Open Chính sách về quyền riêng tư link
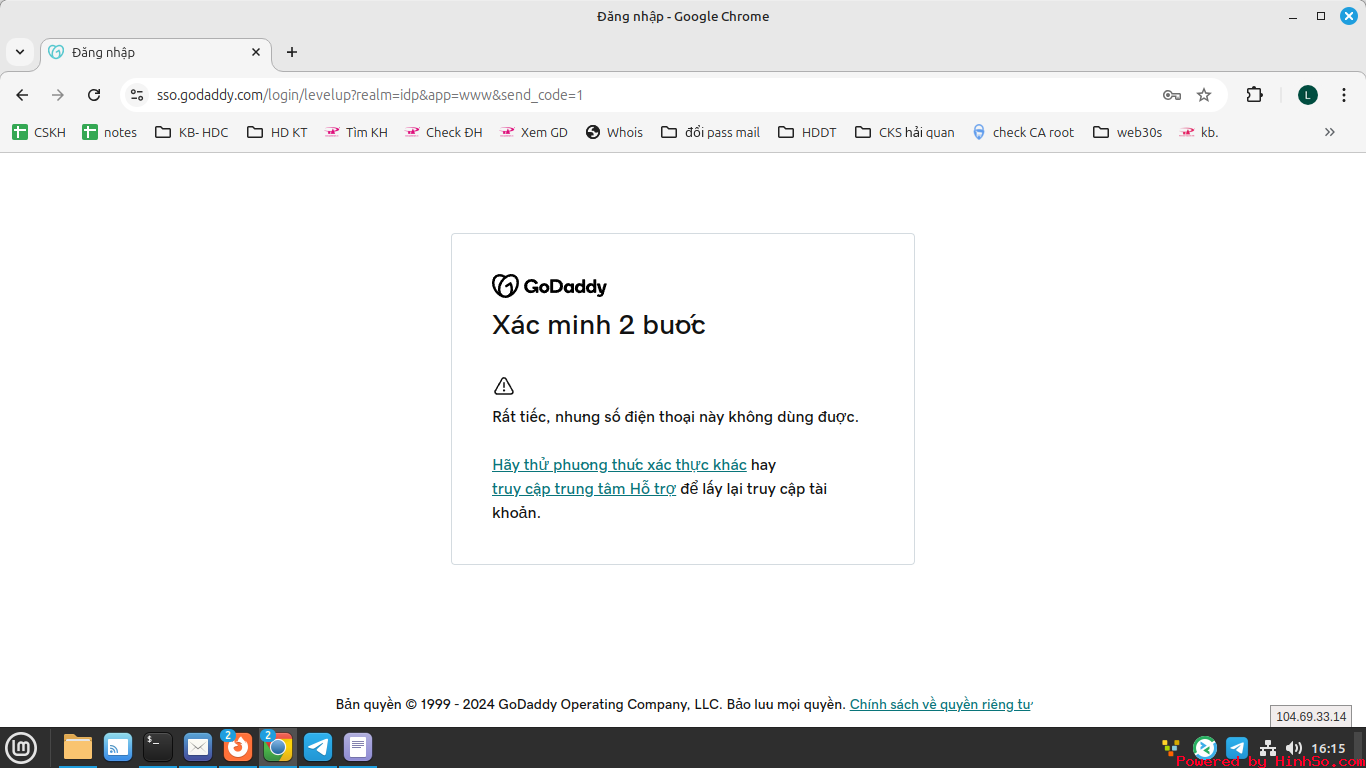This screenshot has height=768, width=1366. [941, 704]
